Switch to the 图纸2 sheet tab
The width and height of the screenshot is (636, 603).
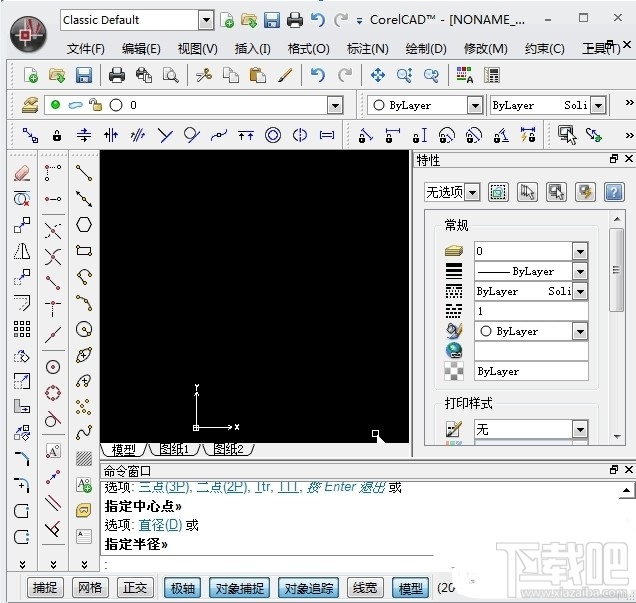pos(228,449)
